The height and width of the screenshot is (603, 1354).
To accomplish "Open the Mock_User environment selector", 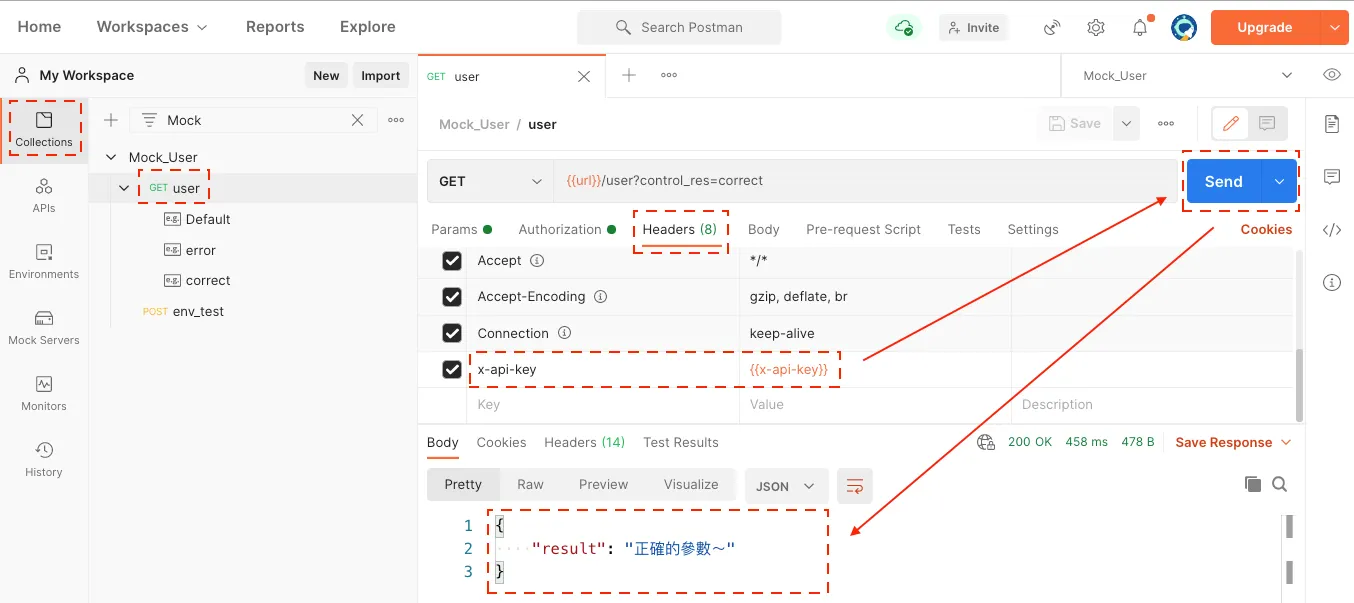I will (x=1187, y=75).
